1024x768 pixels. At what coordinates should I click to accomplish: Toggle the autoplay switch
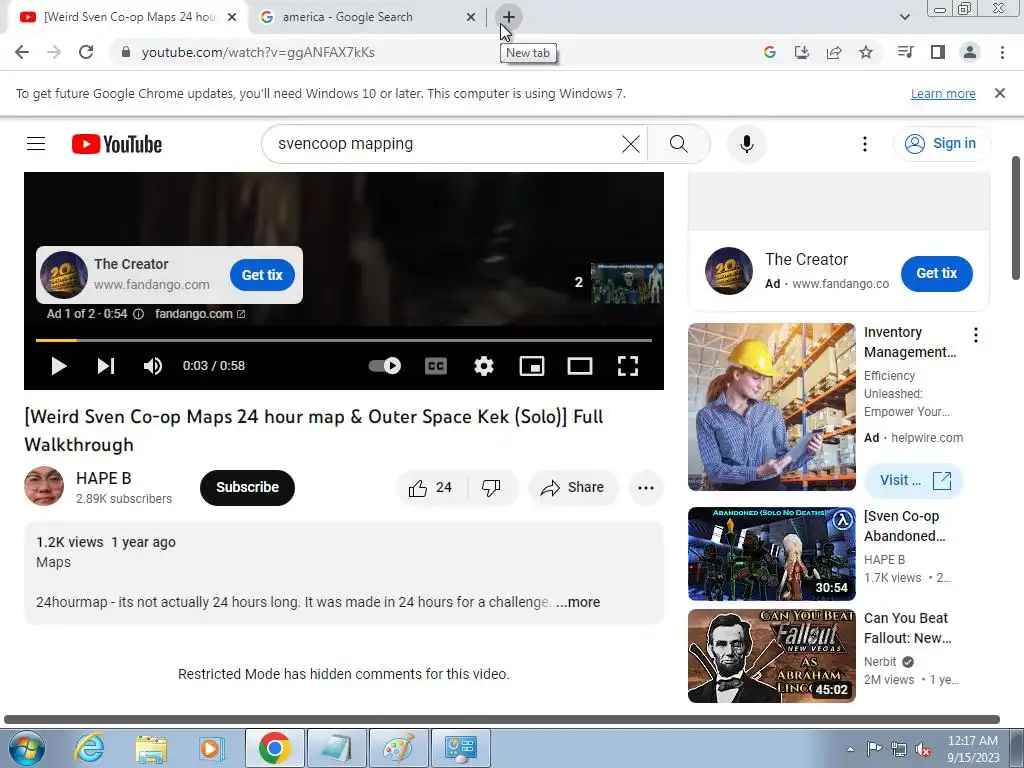click(x=385, y=366)
